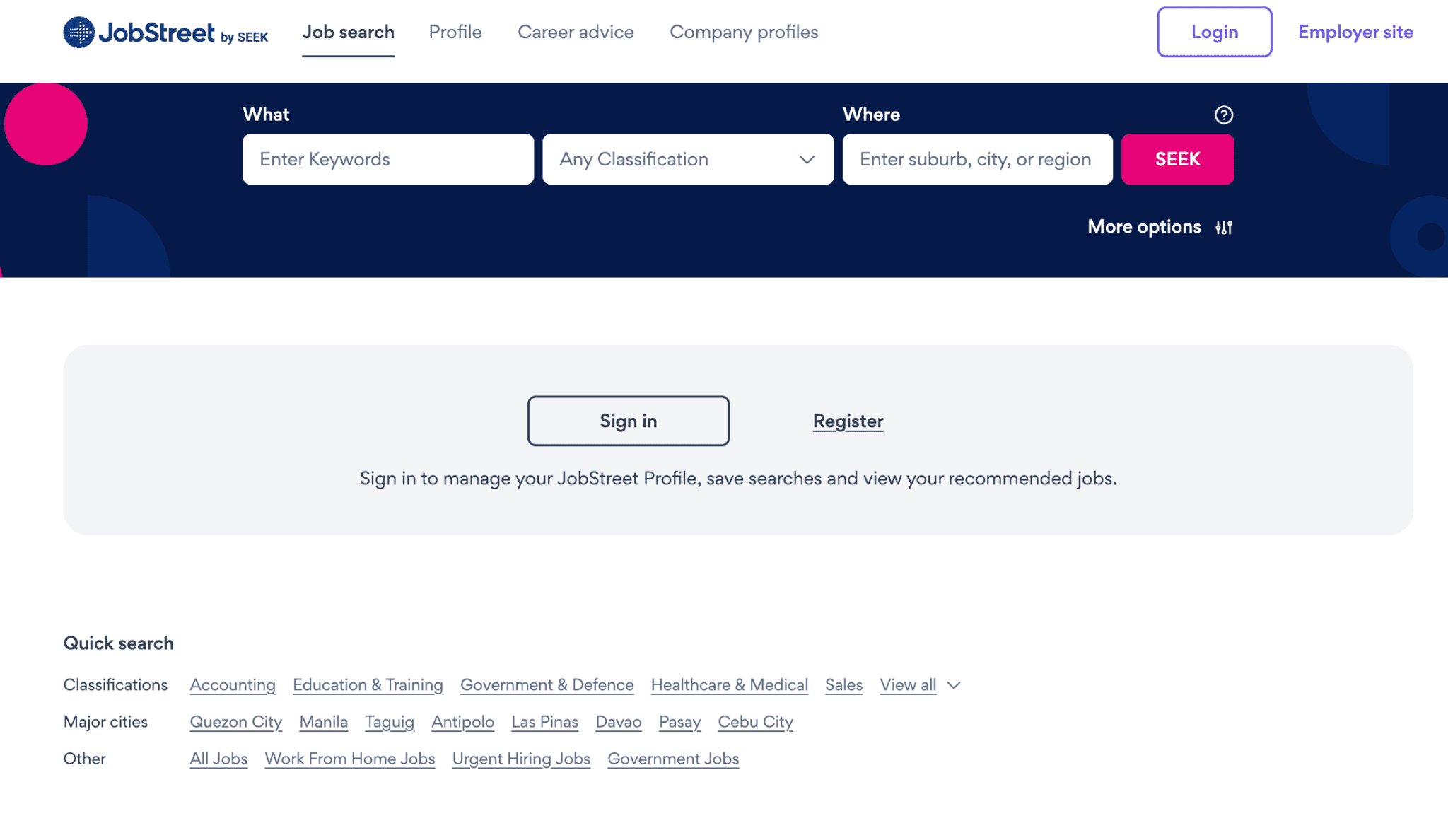The height and width of the screenshot is (840, 1448).
Task: Open the Any Classification dropdown
Action: 687,159
